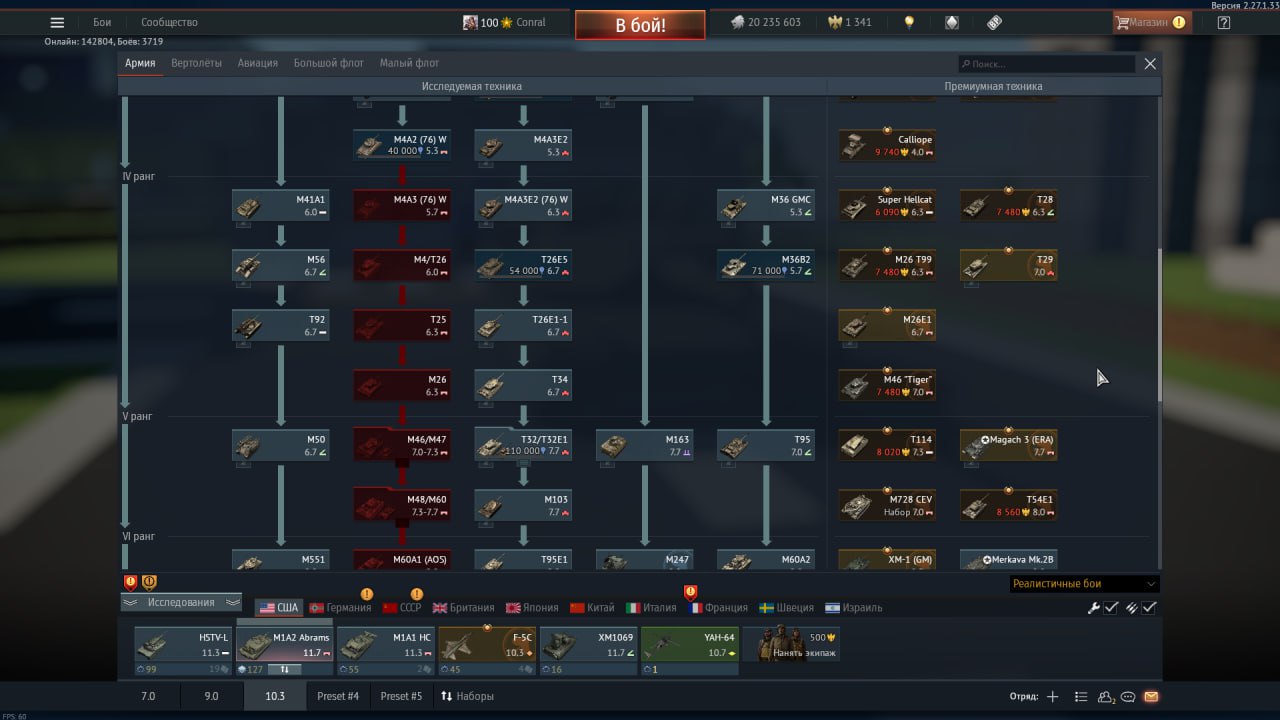Viewport: 1280px width, 720px height.
Task: Start battle with В бой! button
Action: coord(640,25)
